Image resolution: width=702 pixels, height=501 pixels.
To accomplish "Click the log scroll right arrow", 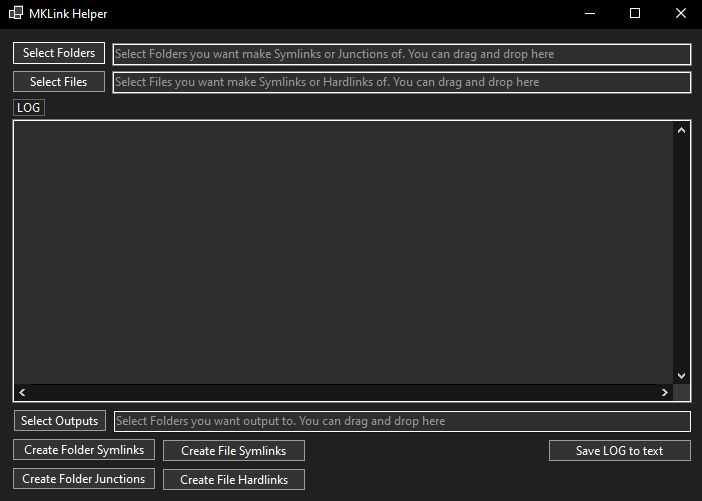I will pos(665,392).
